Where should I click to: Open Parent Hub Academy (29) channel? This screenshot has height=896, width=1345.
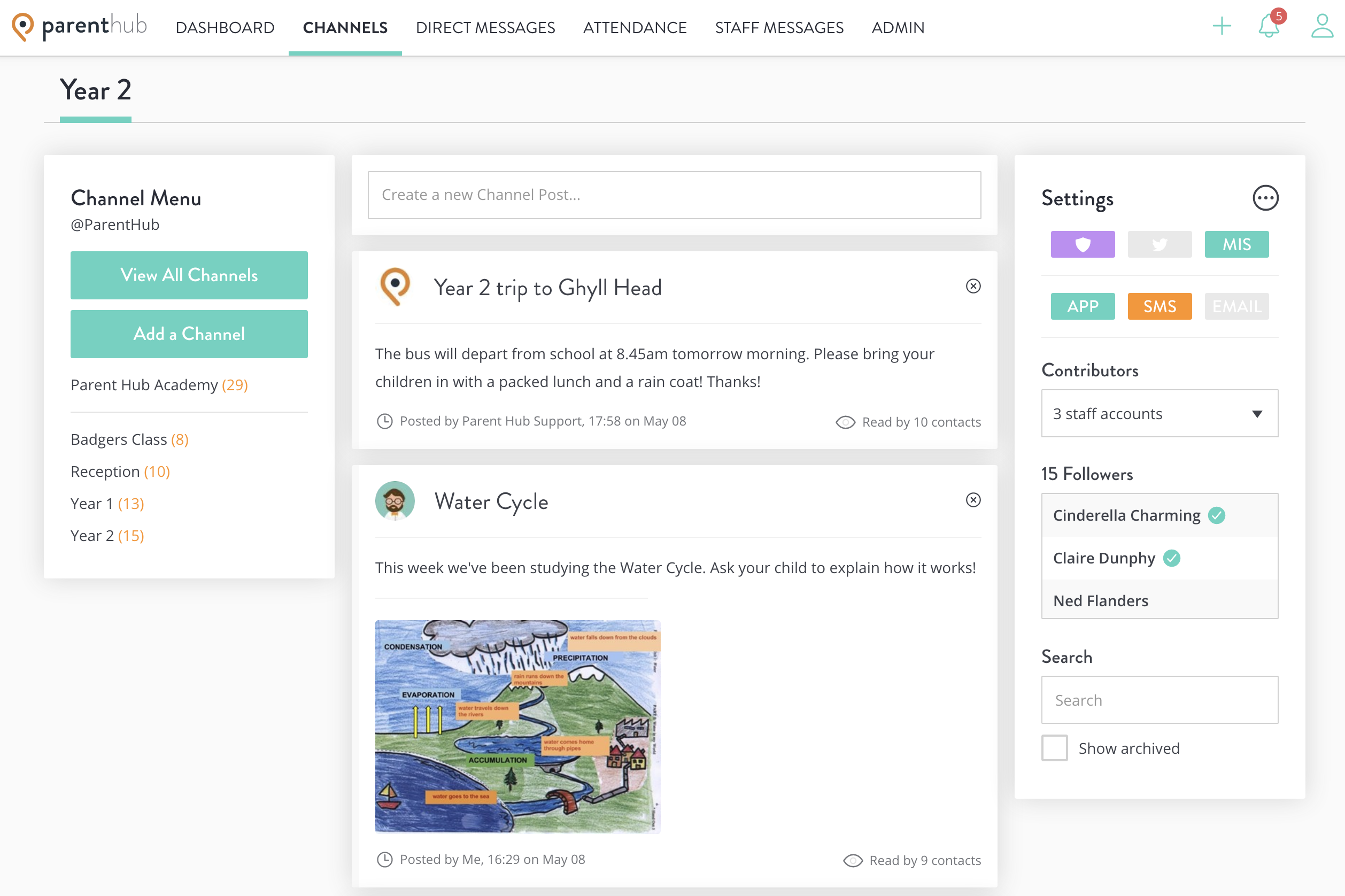click(x=159, y=385)
